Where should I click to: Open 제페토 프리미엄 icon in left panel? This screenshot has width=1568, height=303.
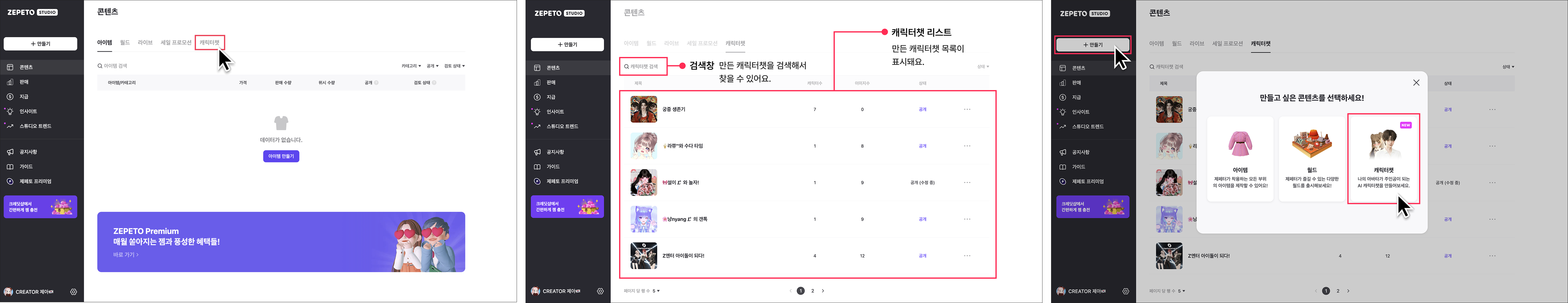click(10, 181)
